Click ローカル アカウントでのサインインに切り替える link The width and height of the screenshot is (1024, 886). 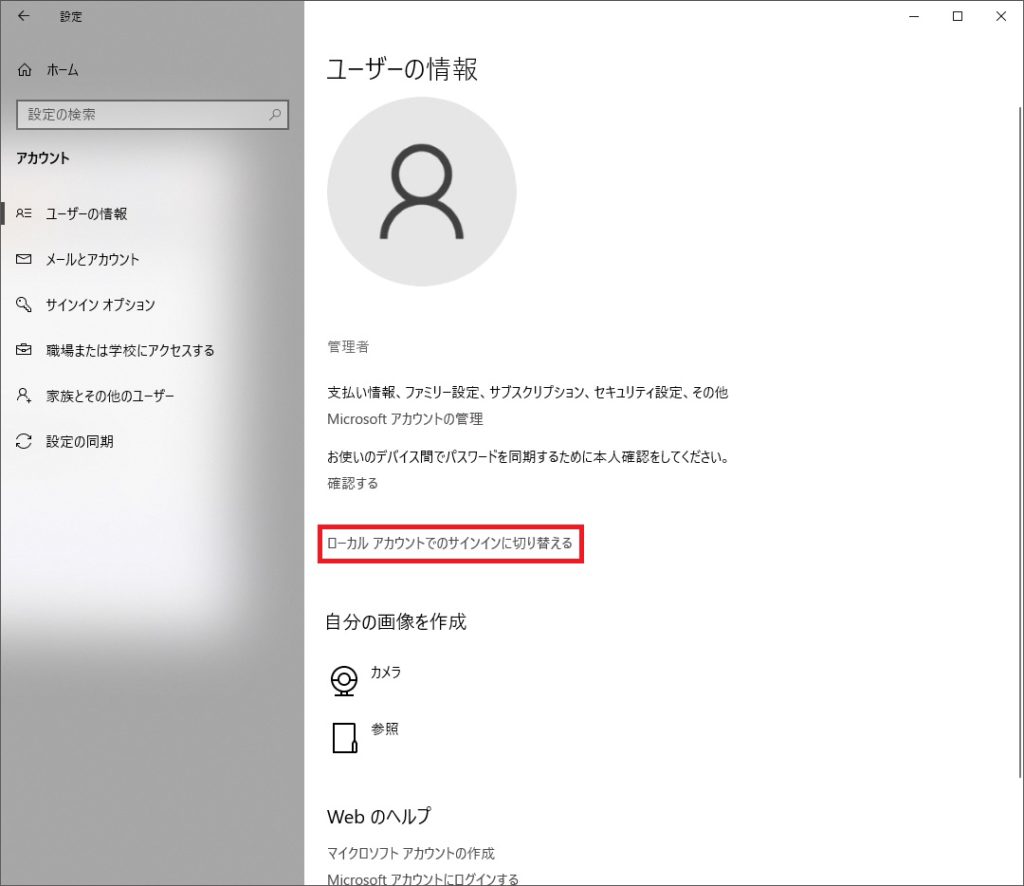click(449, 543)
